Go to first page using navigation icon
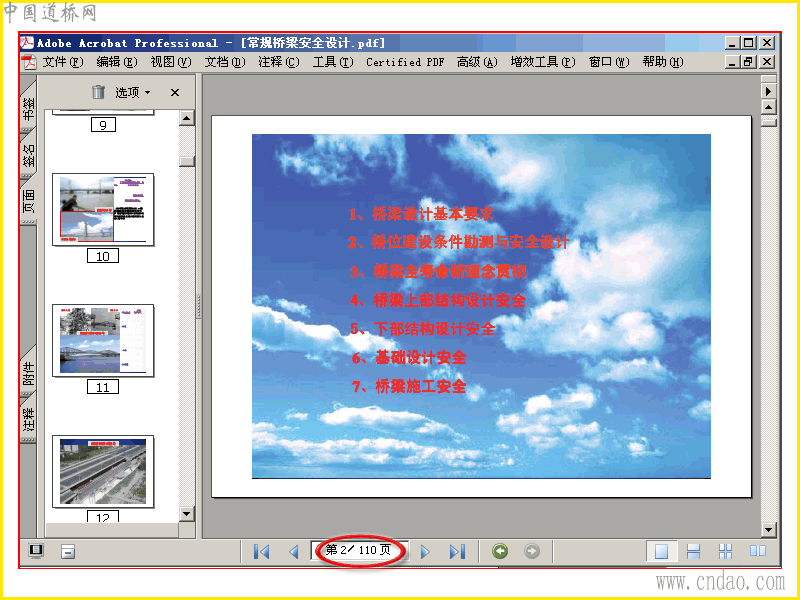The image size is (800, 600). [x=262, y=552]
